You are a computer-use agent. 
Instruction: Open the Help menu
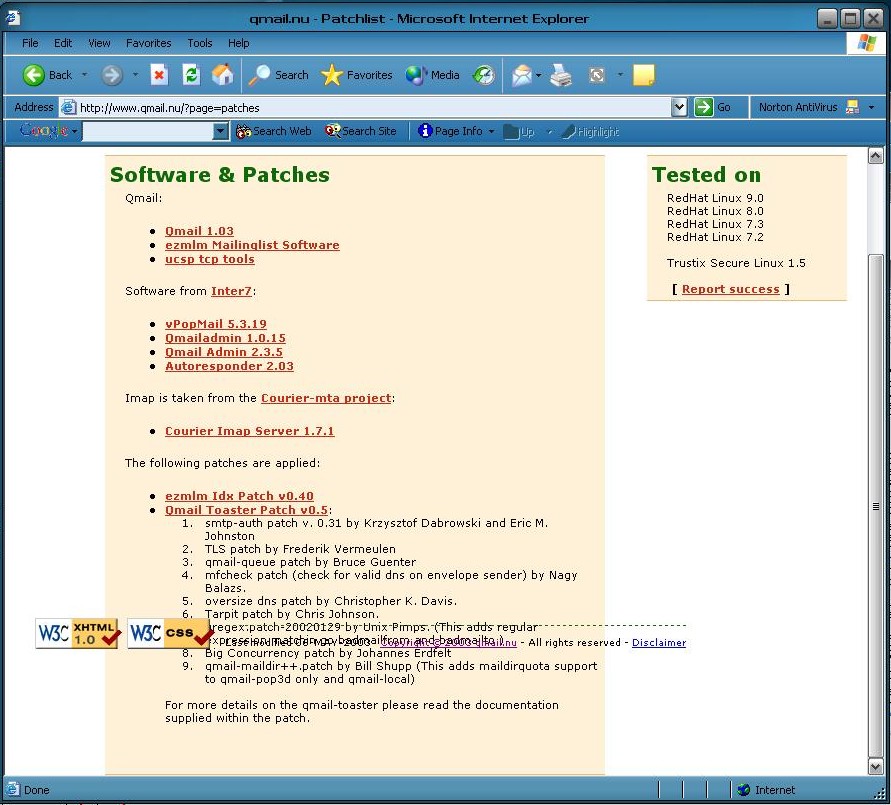239,43
